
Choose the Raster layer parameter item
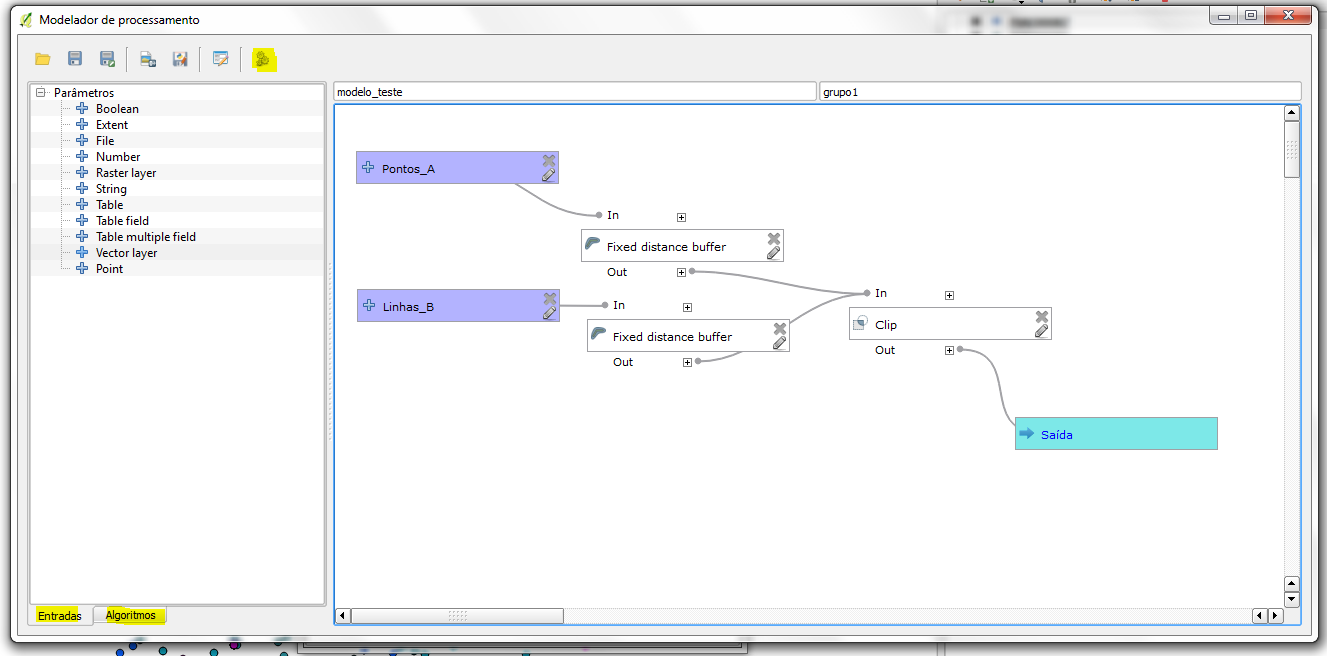coord(125,173)
